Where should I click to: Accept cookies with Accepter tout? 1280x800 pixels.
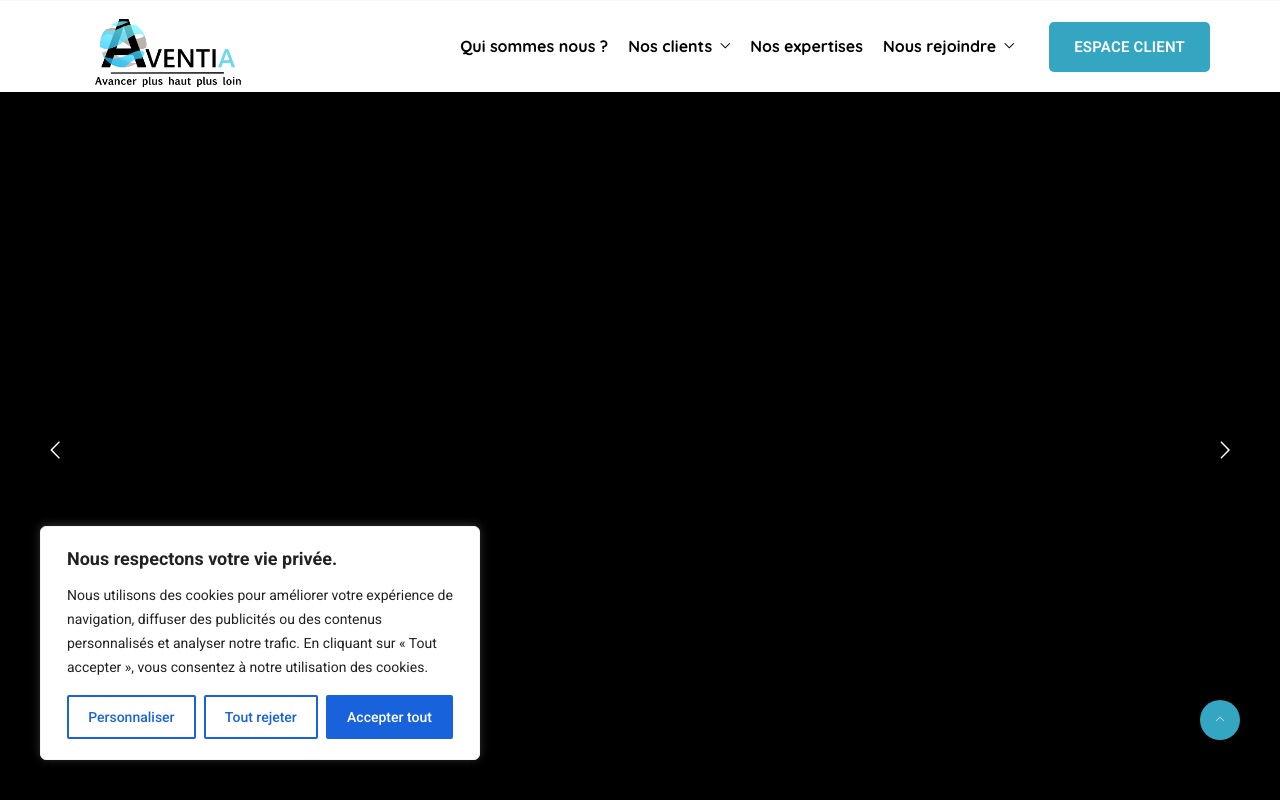click(389, 717)
